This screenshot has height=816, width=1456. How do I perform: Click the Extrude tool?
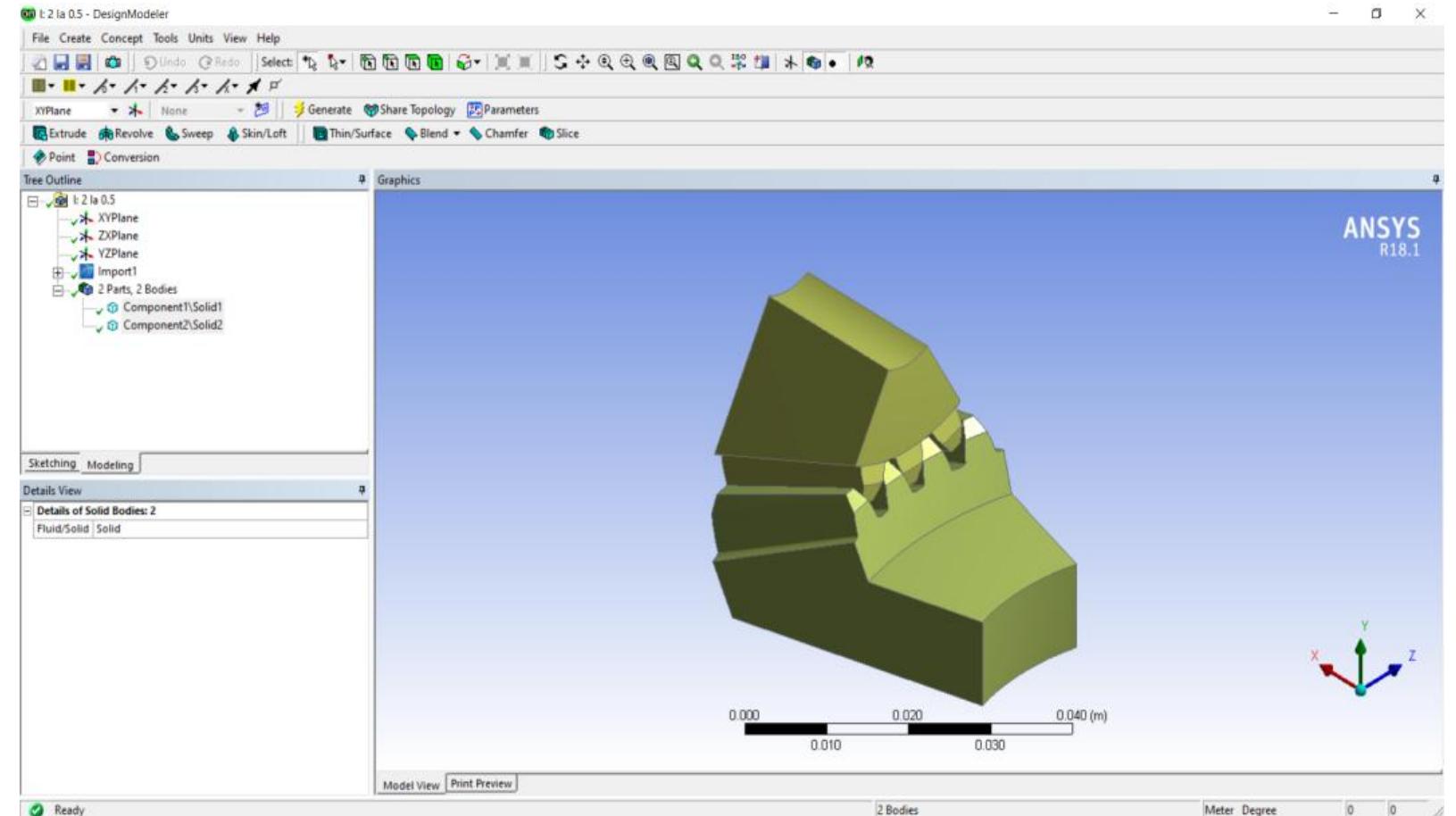59,134
